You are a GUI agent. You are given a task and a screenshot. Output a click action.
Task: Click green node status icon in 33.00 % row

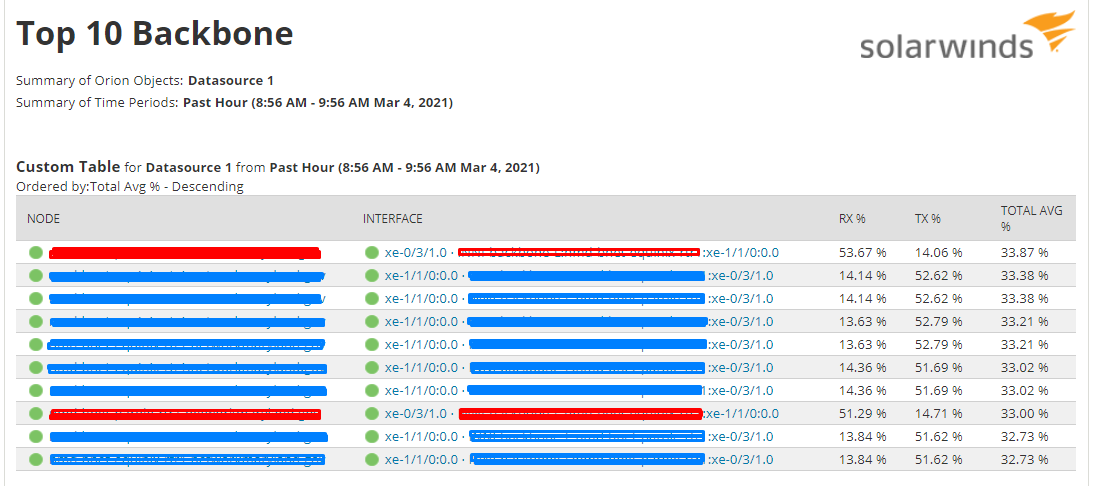(x=36, y=413)
